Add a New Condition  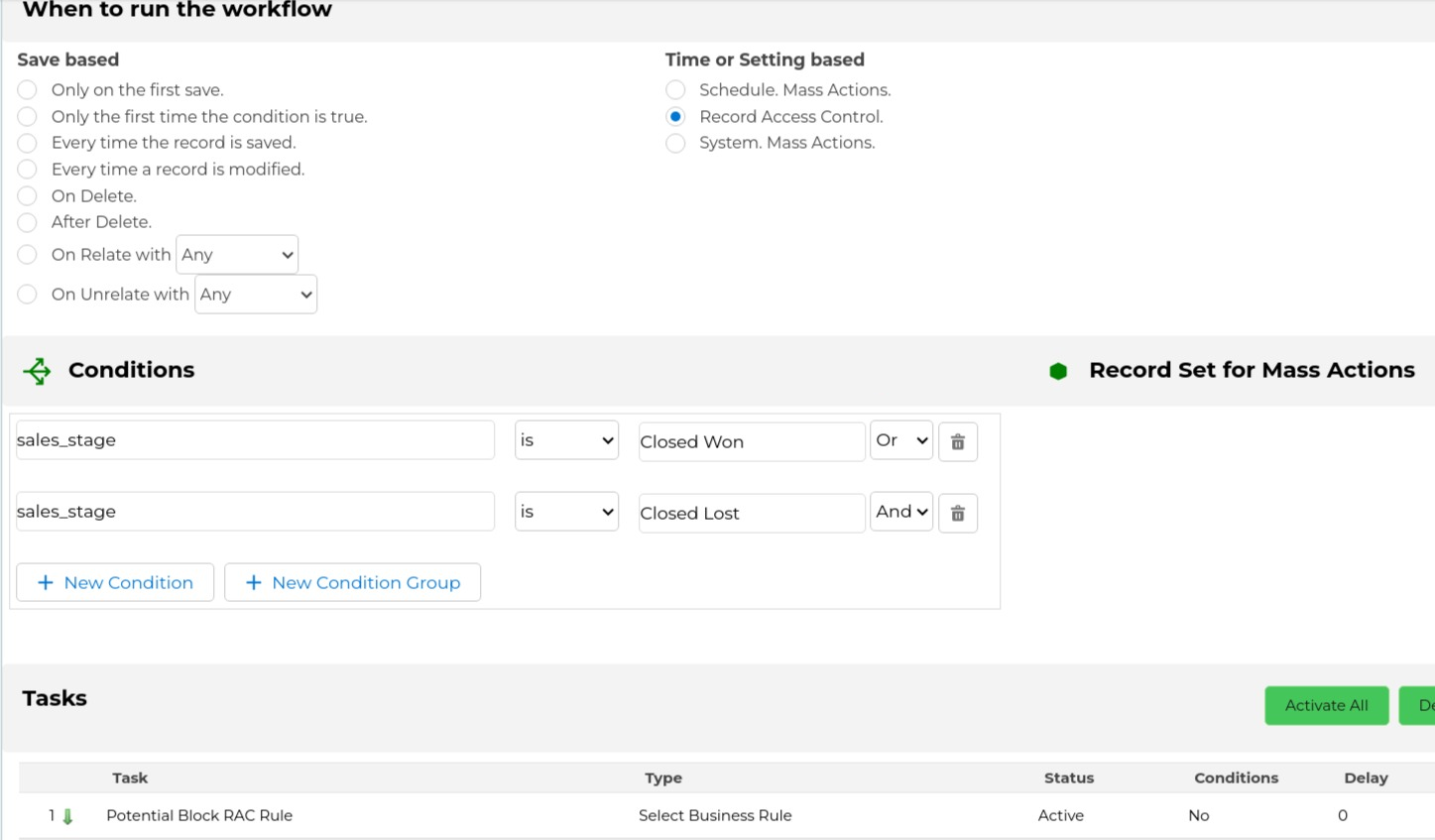[115, 582]
